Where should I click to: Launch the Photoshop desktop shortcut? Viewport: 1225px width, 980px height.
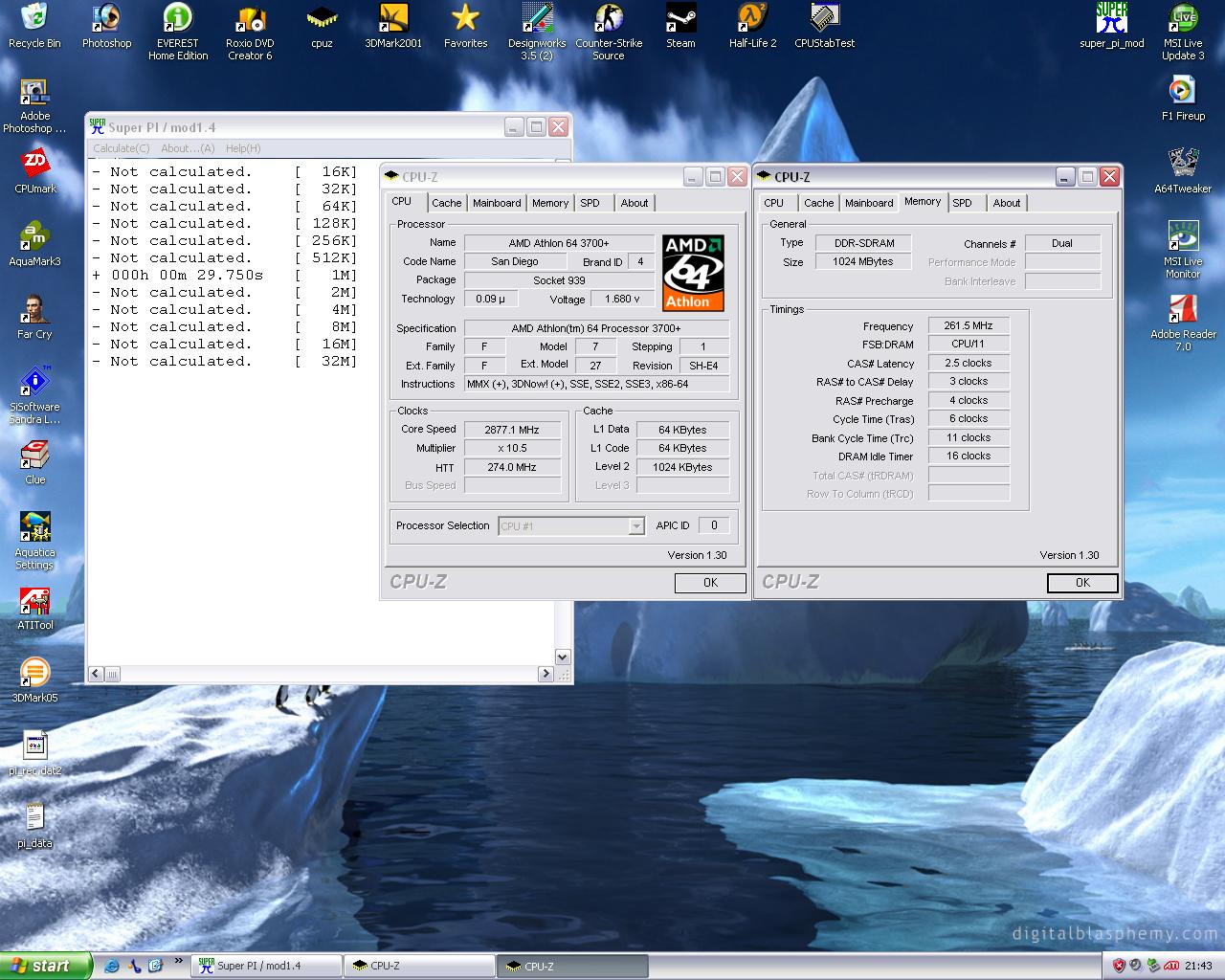106,26
